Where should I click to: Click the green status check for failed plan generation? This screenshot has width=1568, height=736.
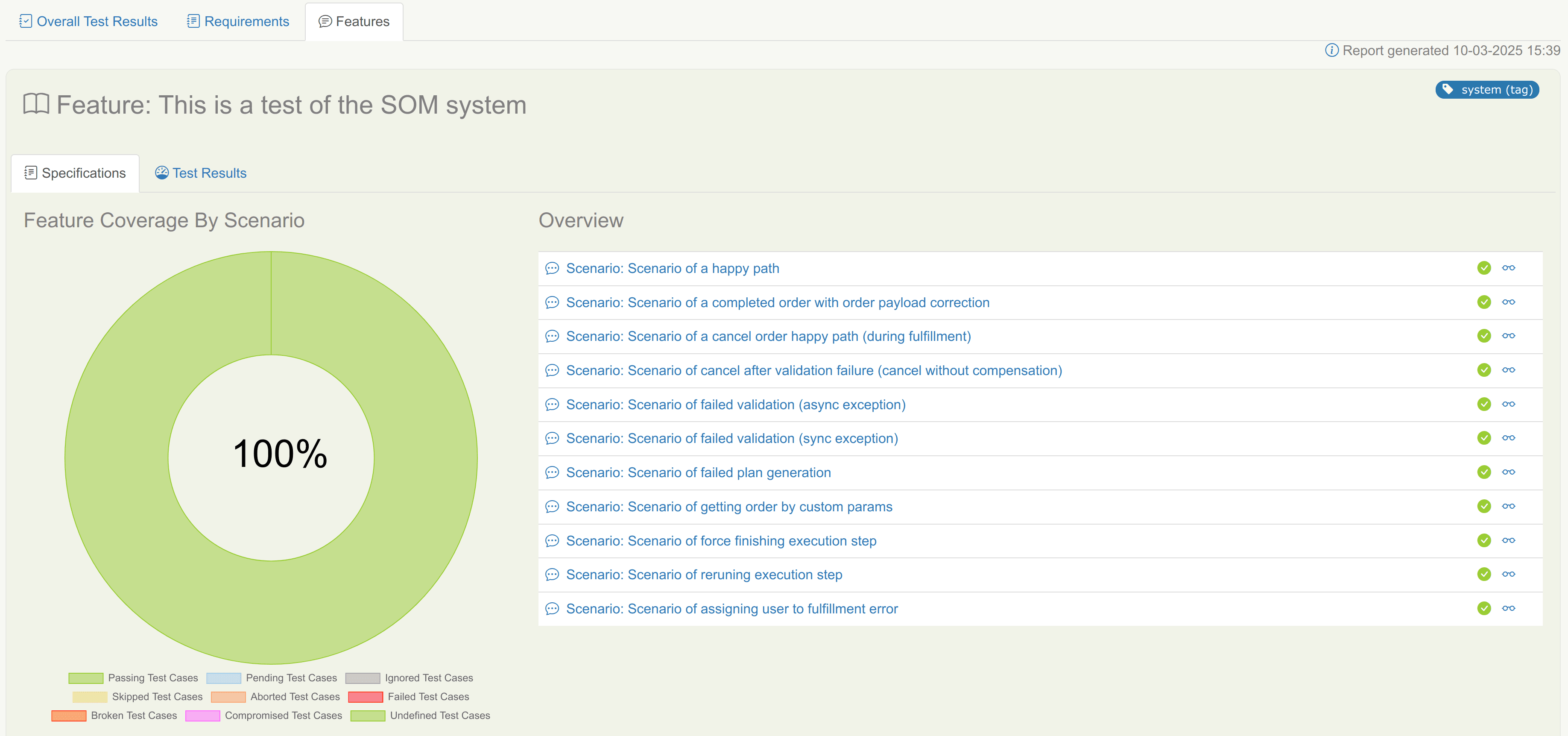(x=1484, y=472)
